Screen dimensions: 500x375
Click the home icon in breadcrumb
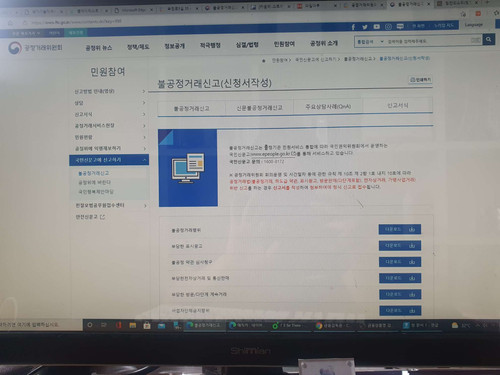point(264,61)
